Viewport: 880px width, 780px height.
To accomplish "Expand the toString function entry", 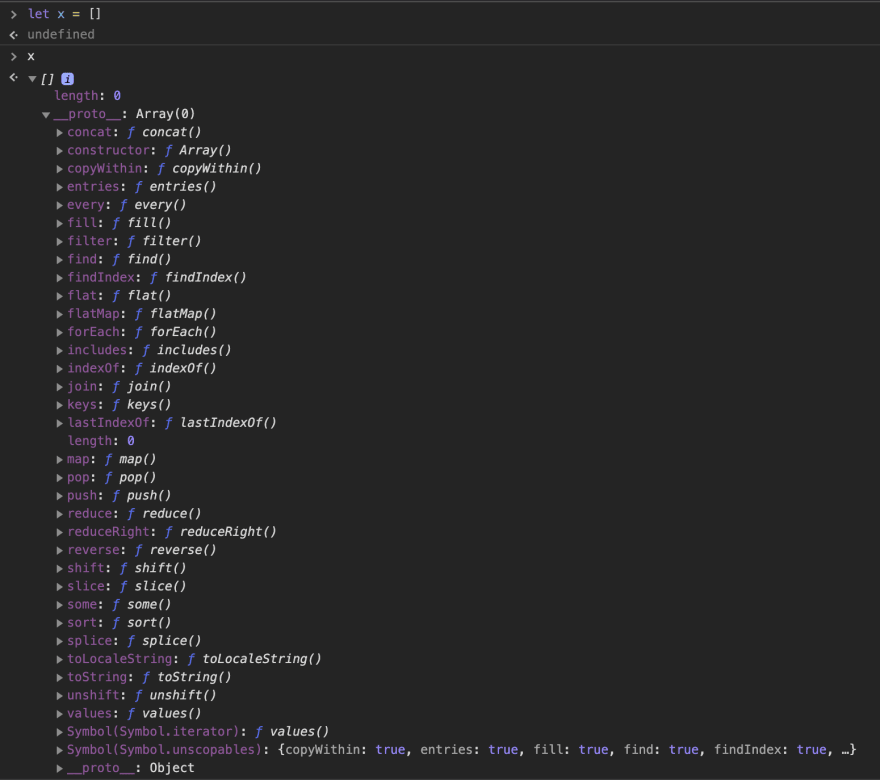I will [59, 678].
